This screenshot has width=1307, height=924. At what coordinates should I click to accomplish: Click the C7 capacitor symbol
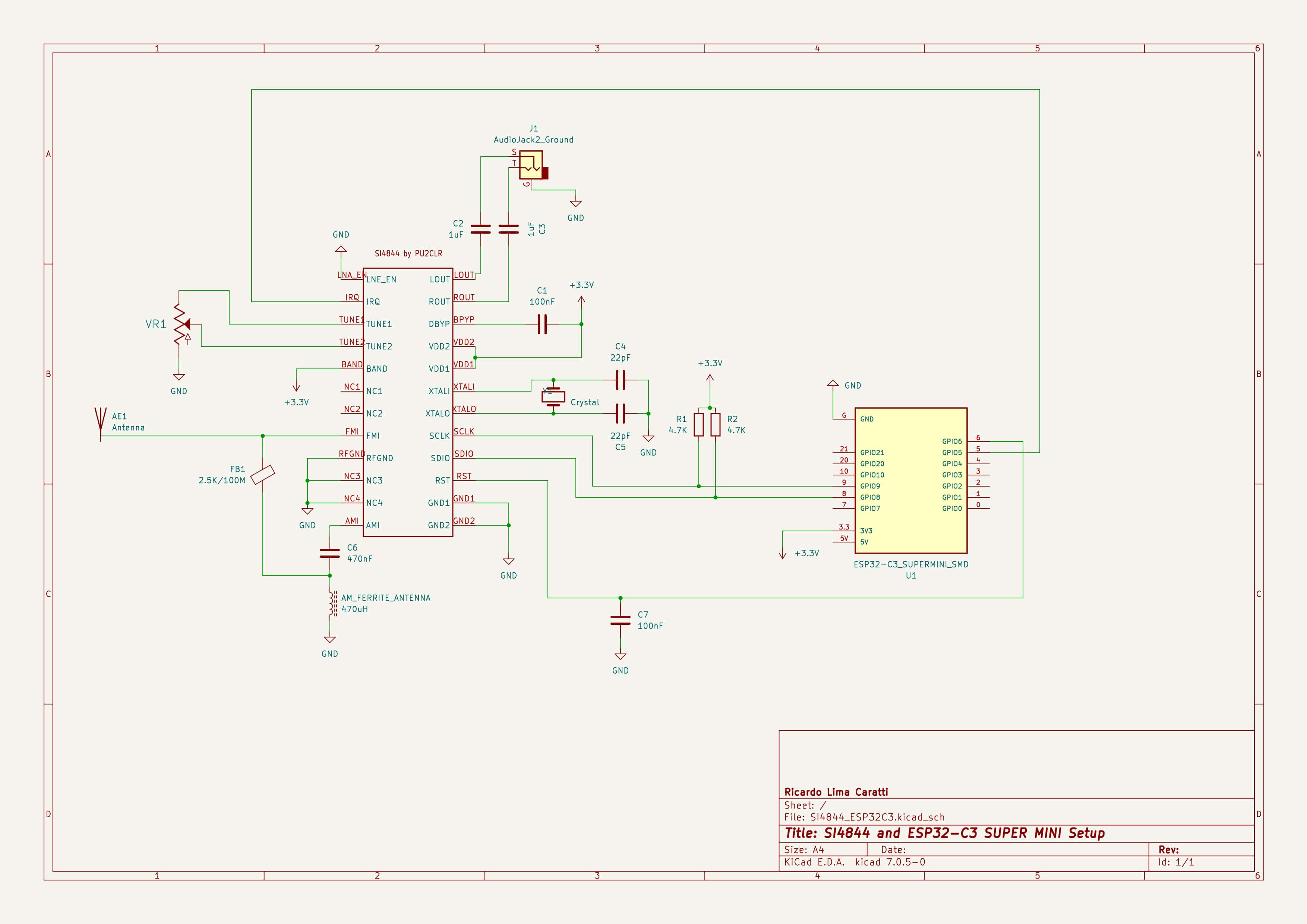pos(621,620)
